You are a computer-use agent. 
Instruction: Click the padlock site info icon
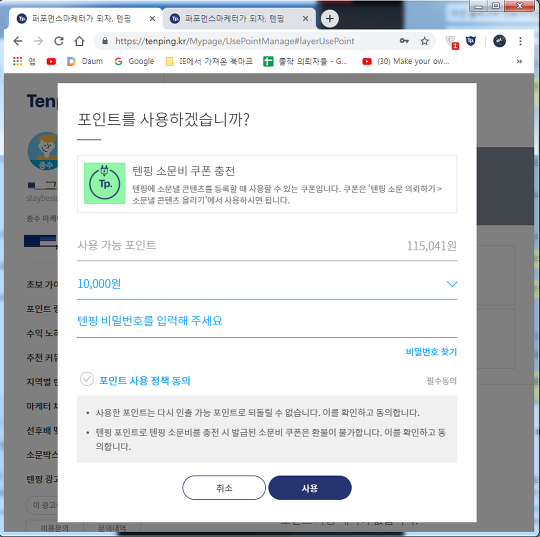coord(105,41)
